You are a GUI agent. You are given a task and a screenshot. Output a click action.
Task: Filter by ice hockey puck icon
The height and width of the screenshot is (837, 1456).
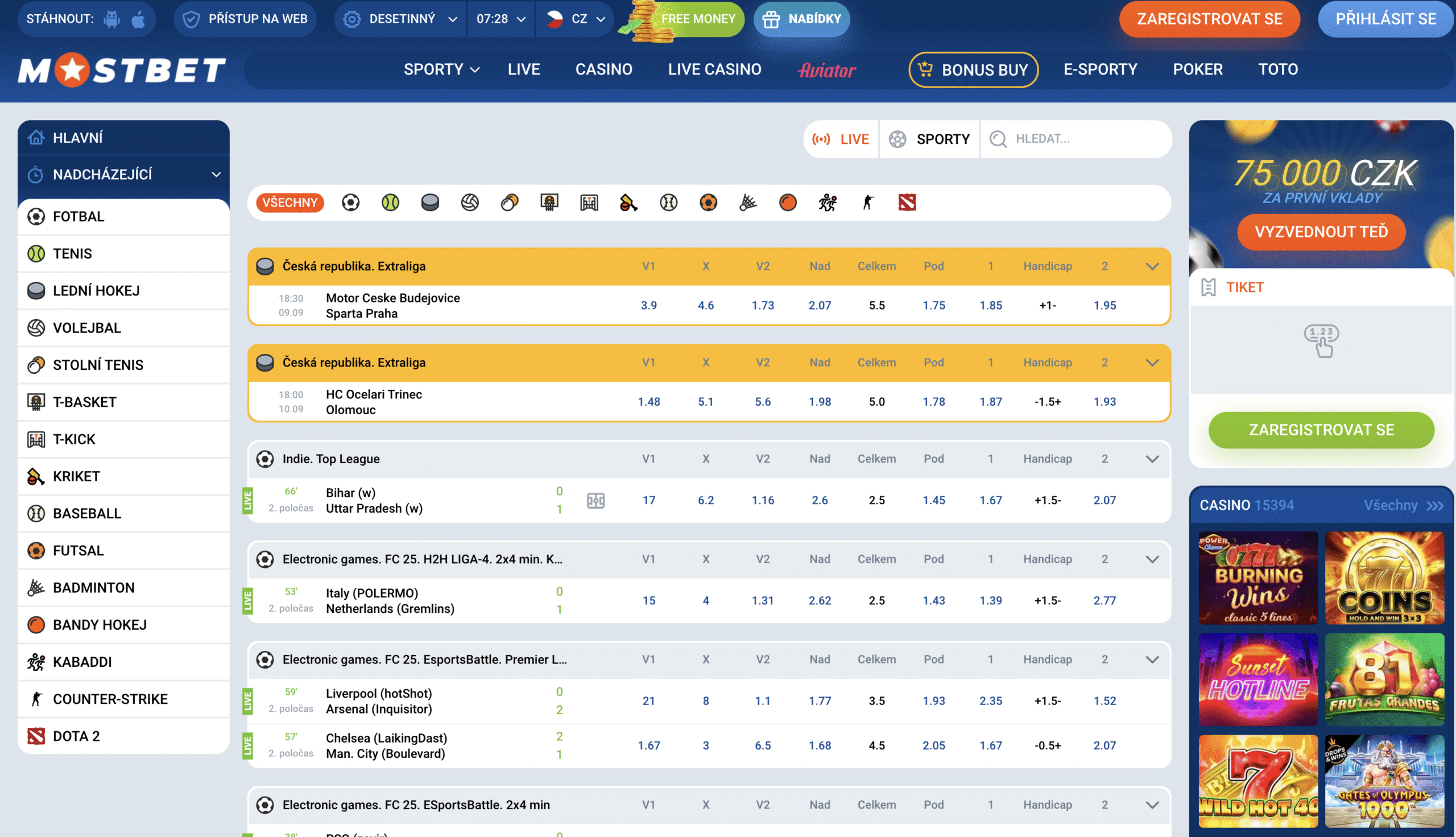(430, 203)
